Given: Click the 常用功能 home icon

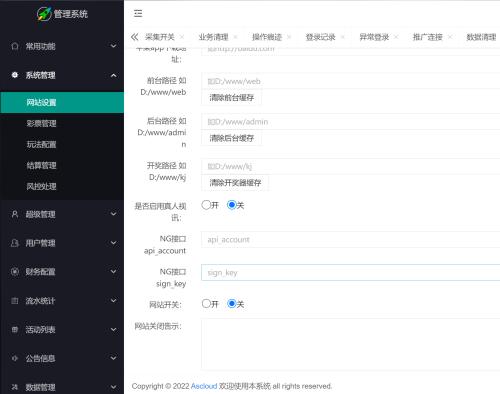Looking at the screenshot, I should coord(15,46).
